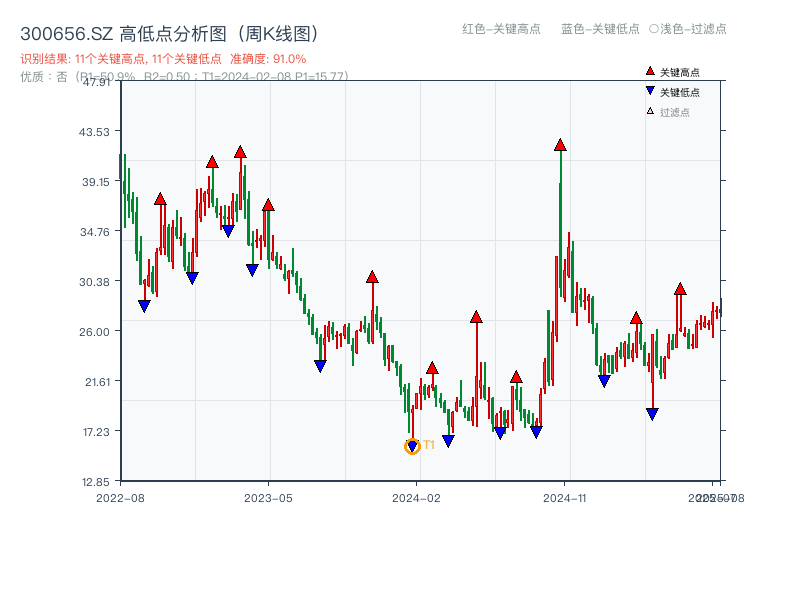The image size is (800, 600).
Task: Click the 2024-11 x-axis label
Action: tap(565, 498)
